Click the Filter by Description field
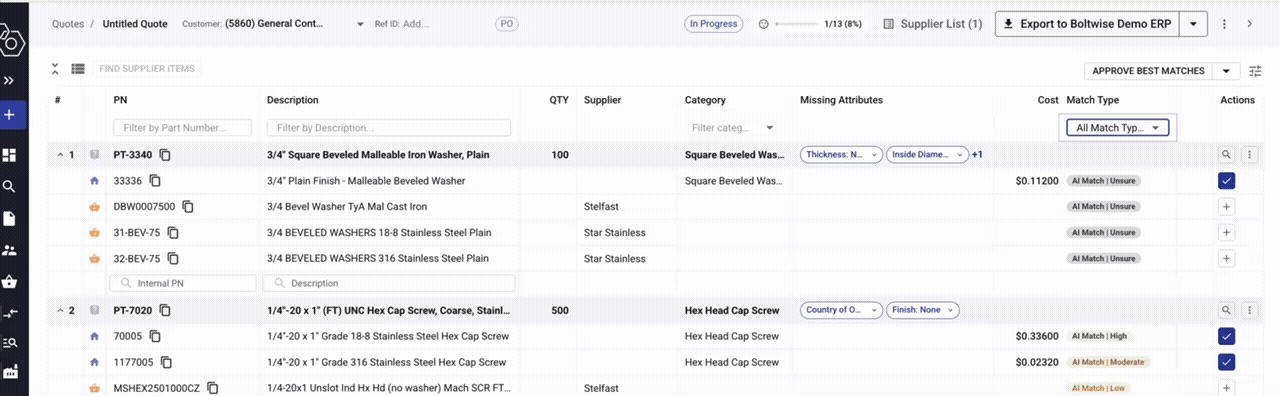This screenshot has height=396, width=1280. (x=389, y=128)
